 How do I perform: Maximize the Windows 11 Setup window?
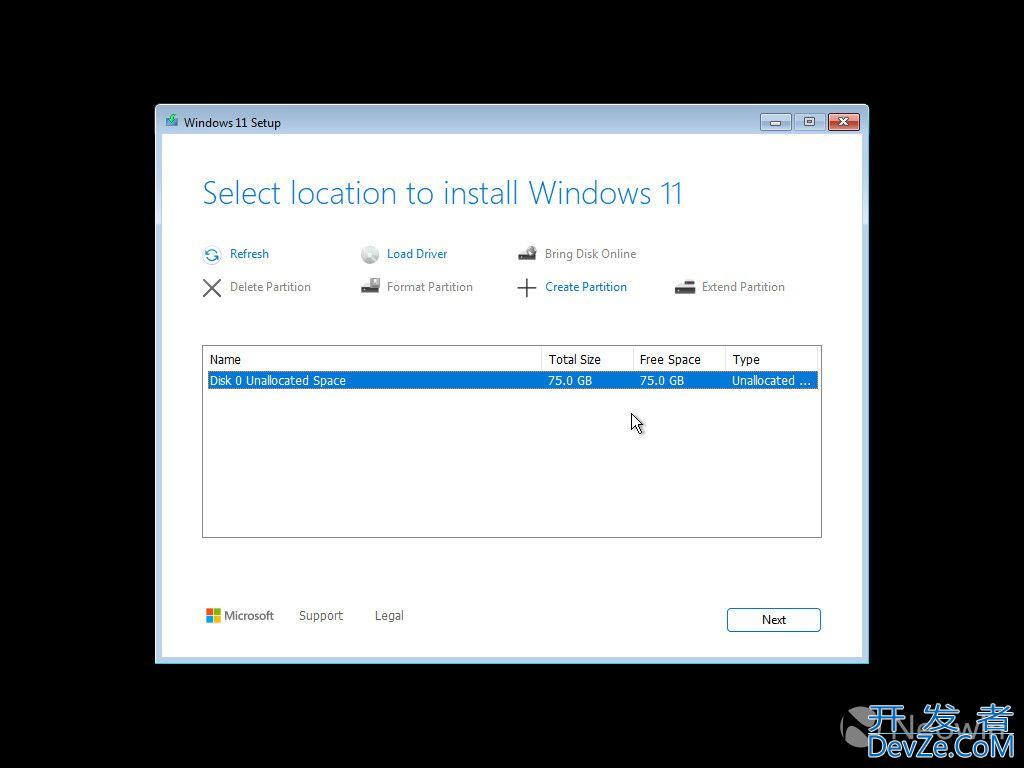click(x=809, y=122)
